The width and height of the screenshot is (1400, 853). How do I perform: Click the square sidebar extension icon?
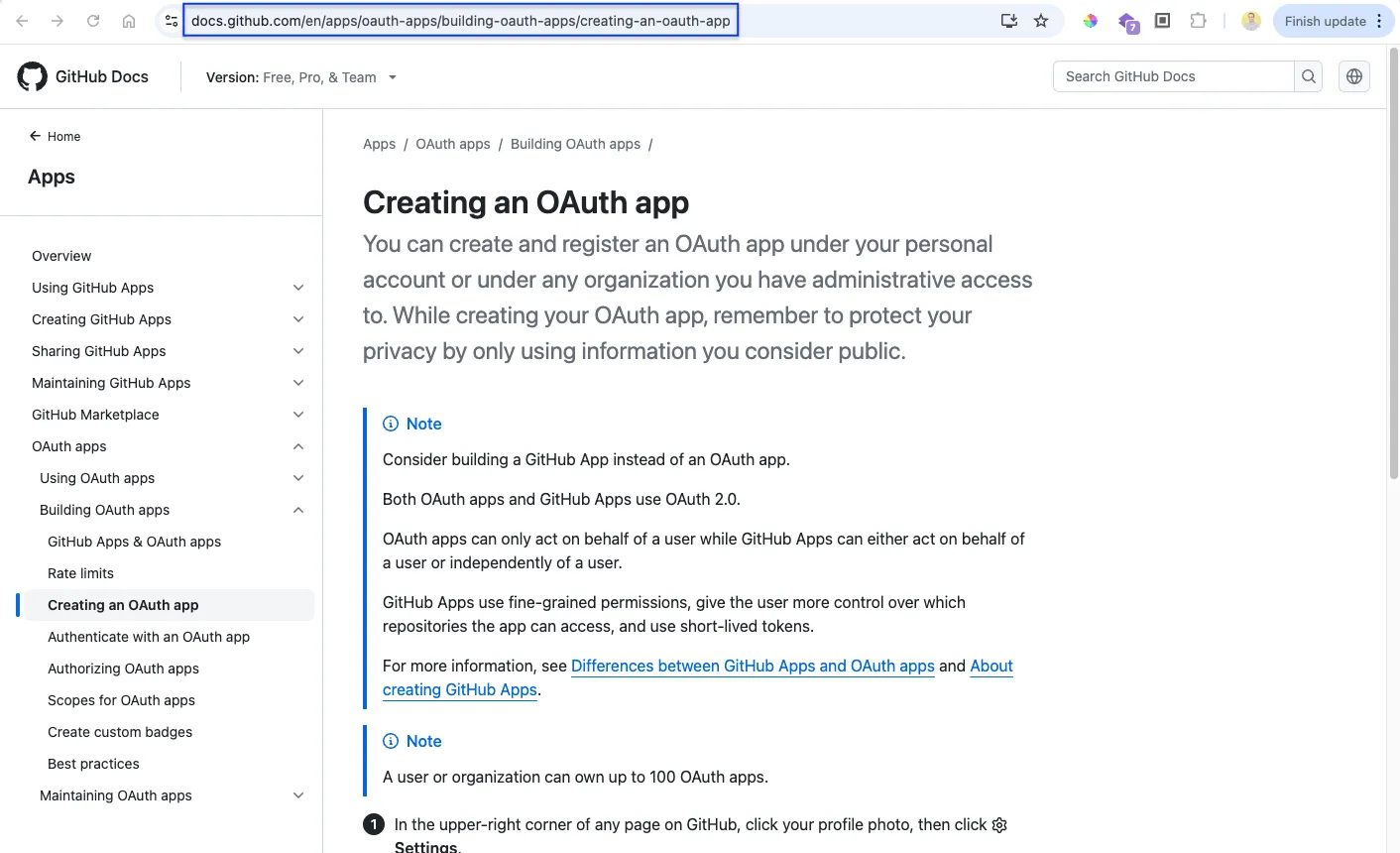pos(1163,21)
